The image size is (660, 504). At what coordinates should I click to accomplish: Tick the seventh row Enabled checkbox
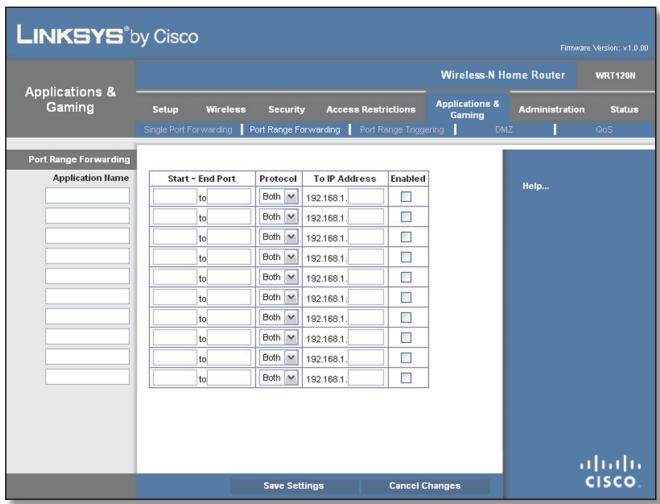406,317
